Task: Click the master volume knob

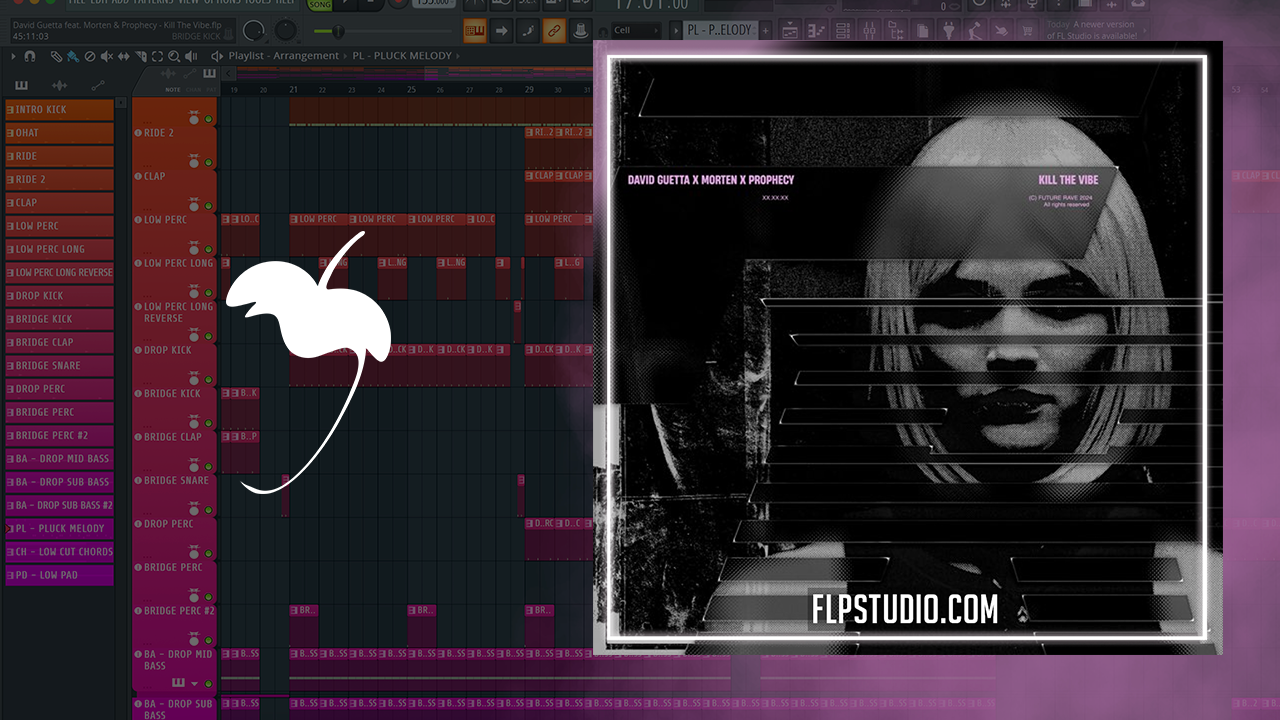Action: [254, 31]
